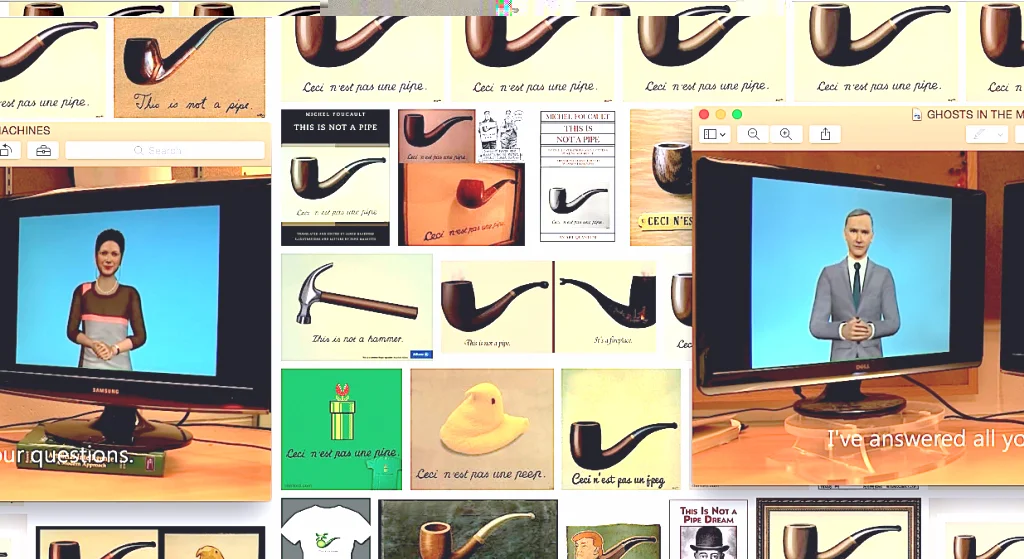Open the green Mario pipe image
1024x559 pixels.
(x=342, y=429)
